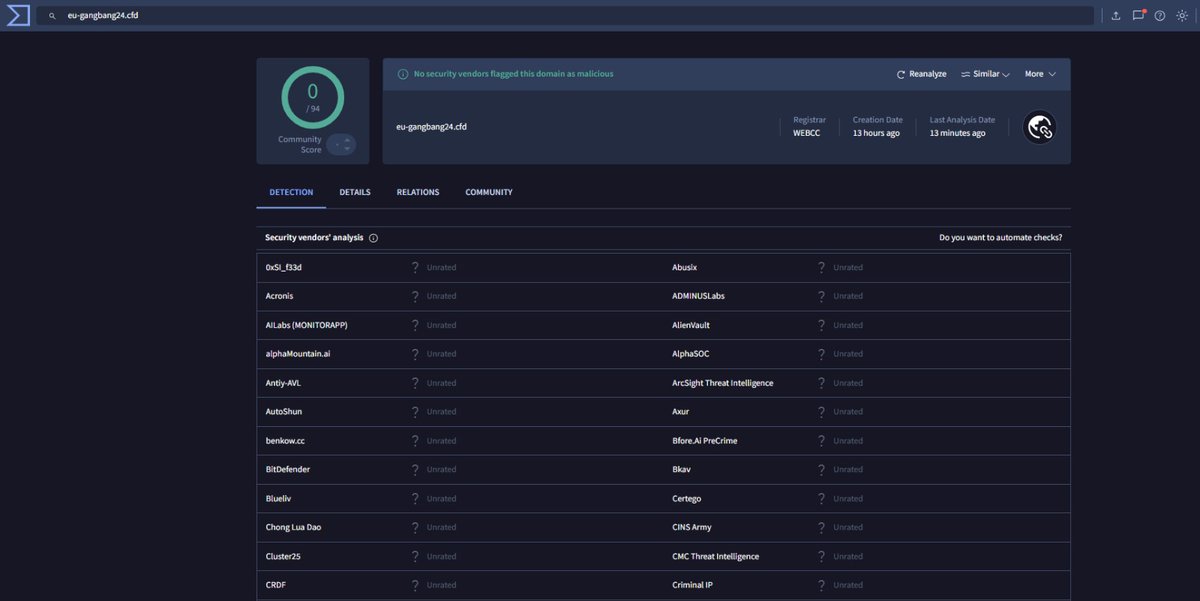Viewport: 1200px width, 601px height.
Task: Click the unrated question icon for AutoShun
Action: coord(415,412)
